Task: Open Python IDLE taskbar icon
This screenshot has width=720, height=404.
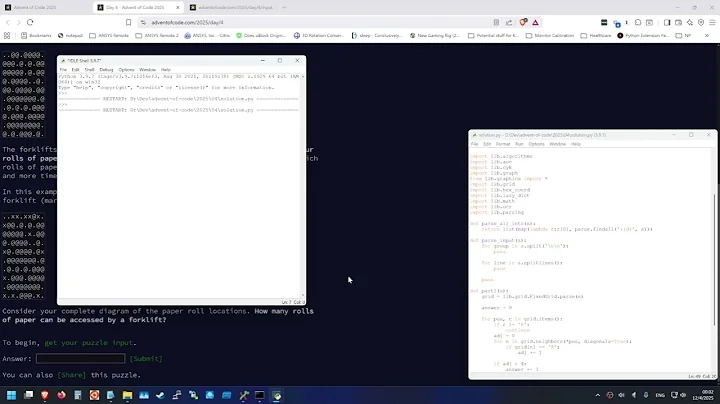Action: point(276,395)
